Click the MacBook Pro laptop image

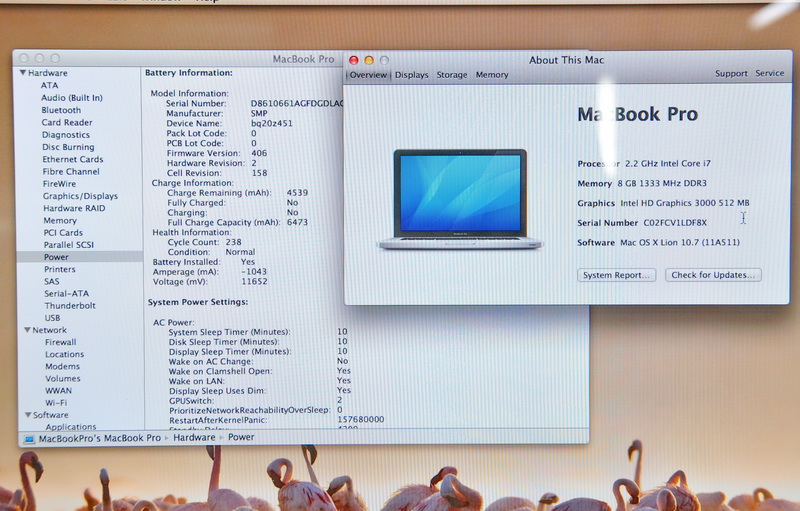tap(459, 199)
